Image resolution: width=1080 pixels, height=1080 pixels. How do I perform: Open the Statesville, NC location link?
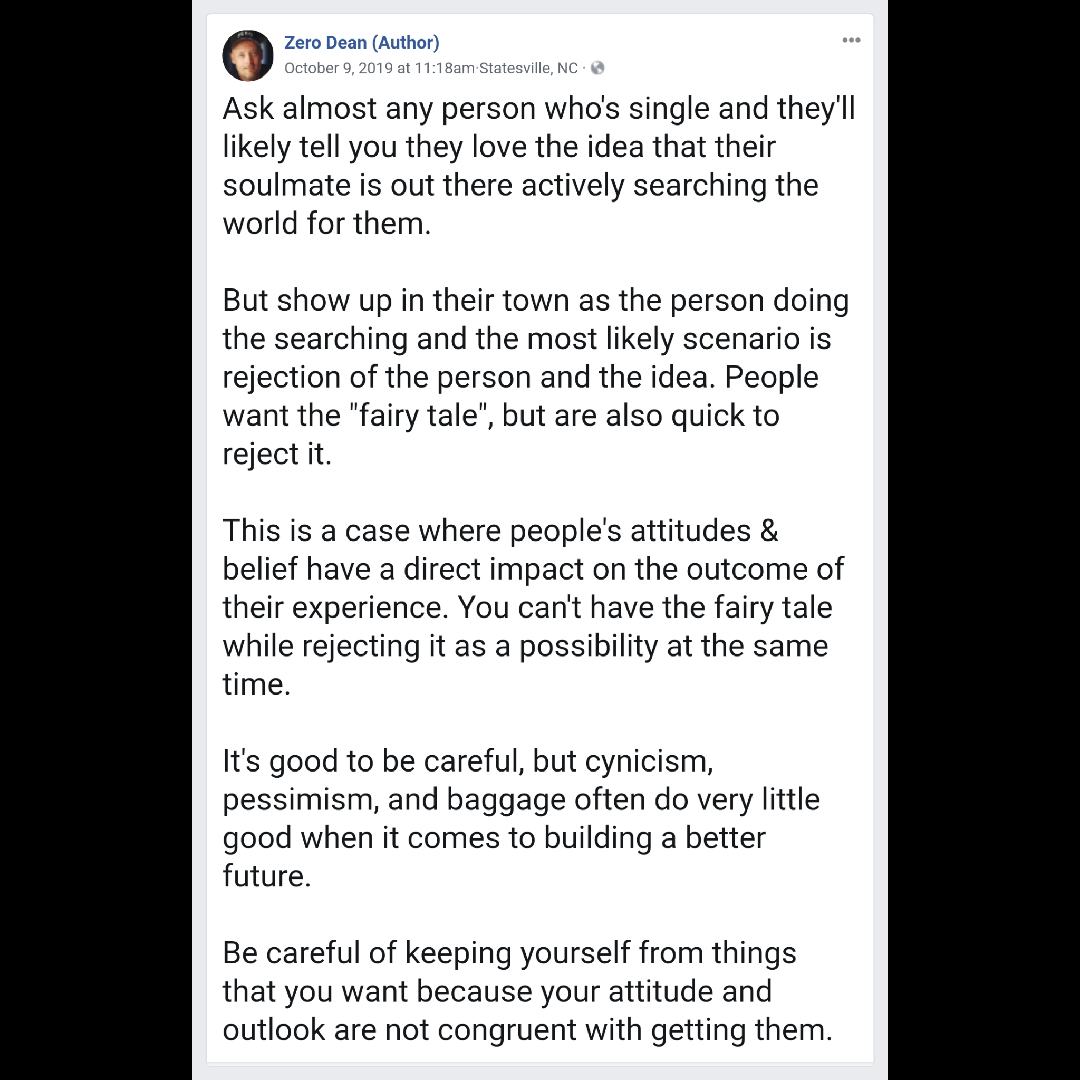point(528,68)
